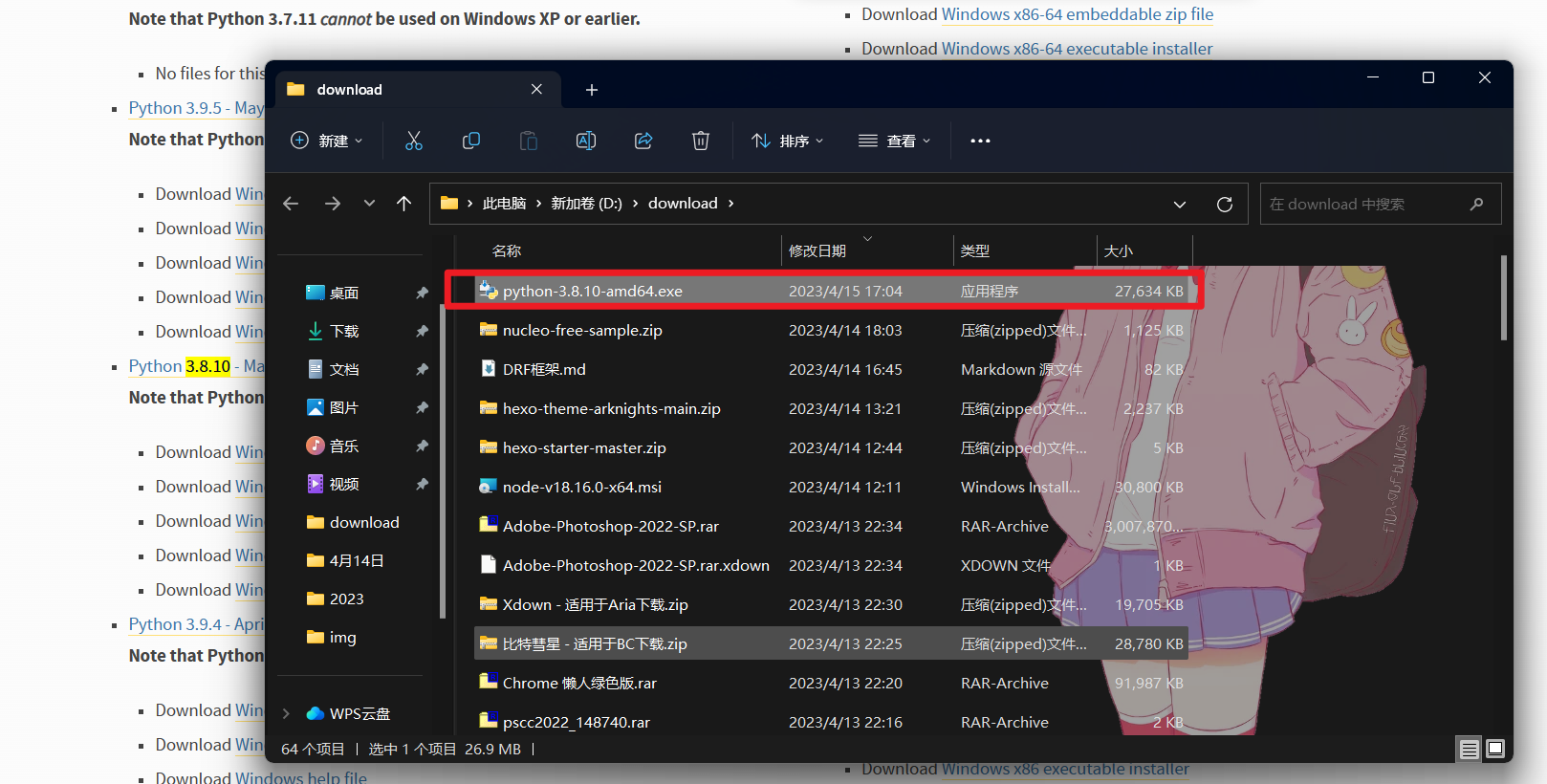Click the Delete trash icon
This screenshot has height=784, width=1547.
coord(701,141)
